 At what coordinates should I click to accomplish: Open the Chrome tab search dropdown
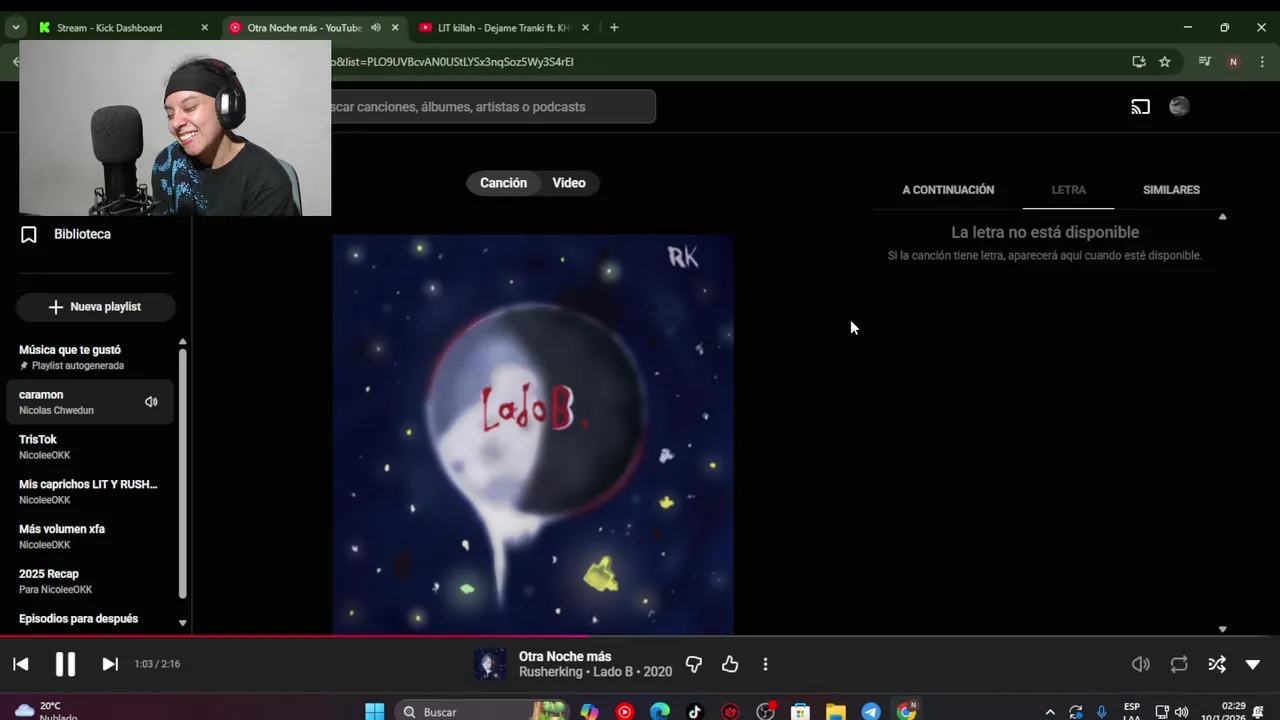pos(15,28)
